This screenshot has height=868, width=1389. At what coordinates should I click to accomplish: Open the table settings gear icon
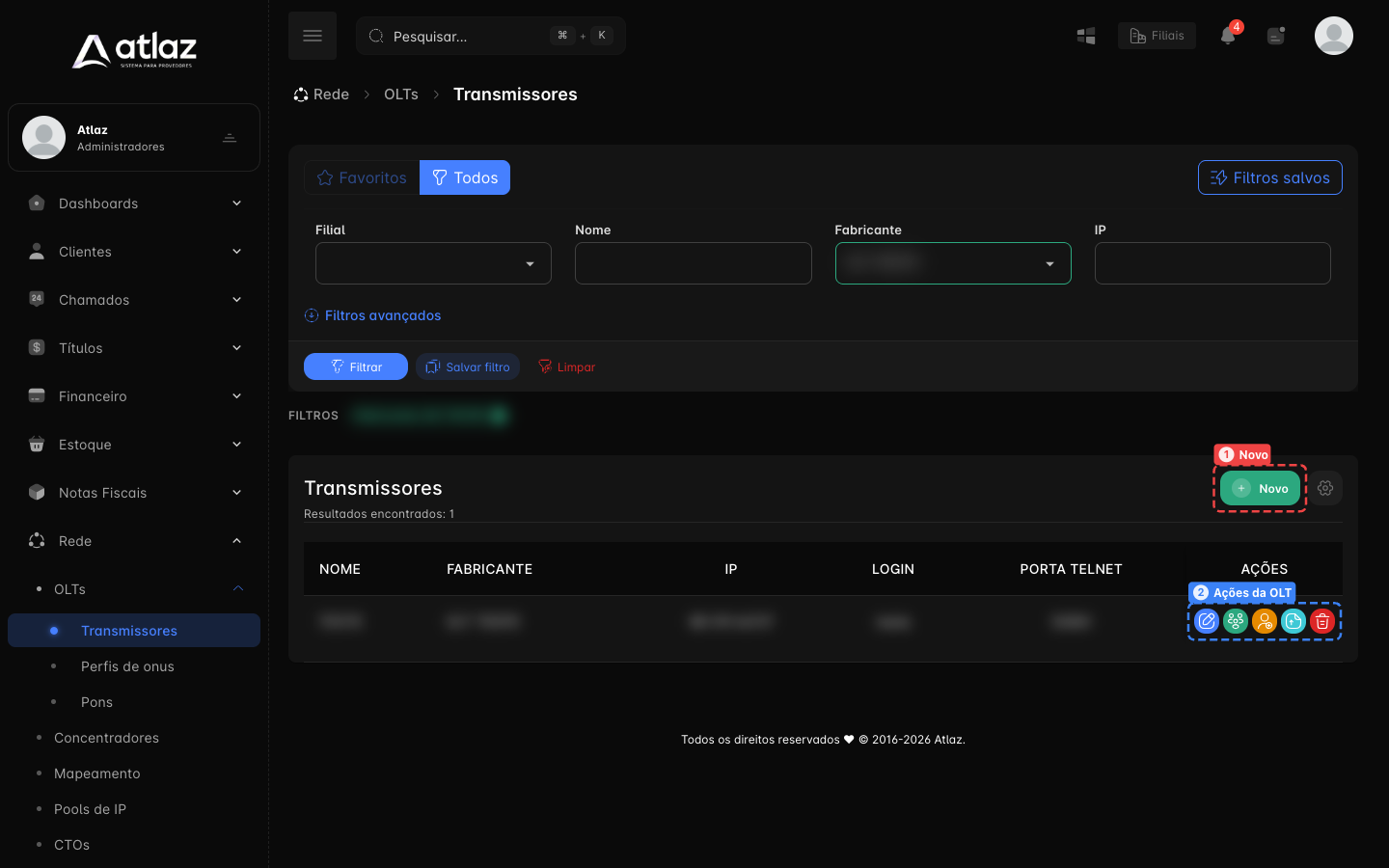coord(1325,488)
